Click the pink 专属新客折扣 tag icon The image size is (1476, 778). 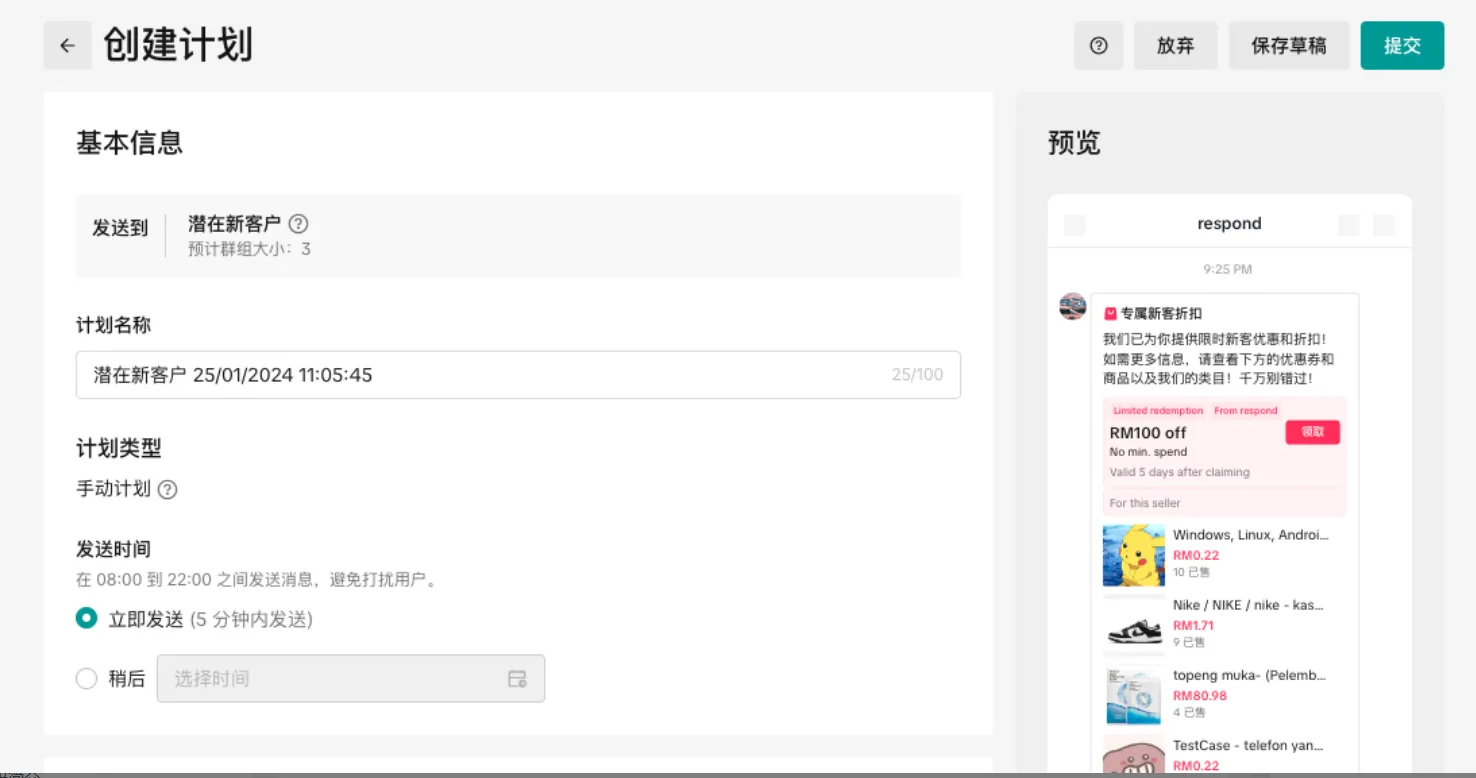(x=1110, y=314)
